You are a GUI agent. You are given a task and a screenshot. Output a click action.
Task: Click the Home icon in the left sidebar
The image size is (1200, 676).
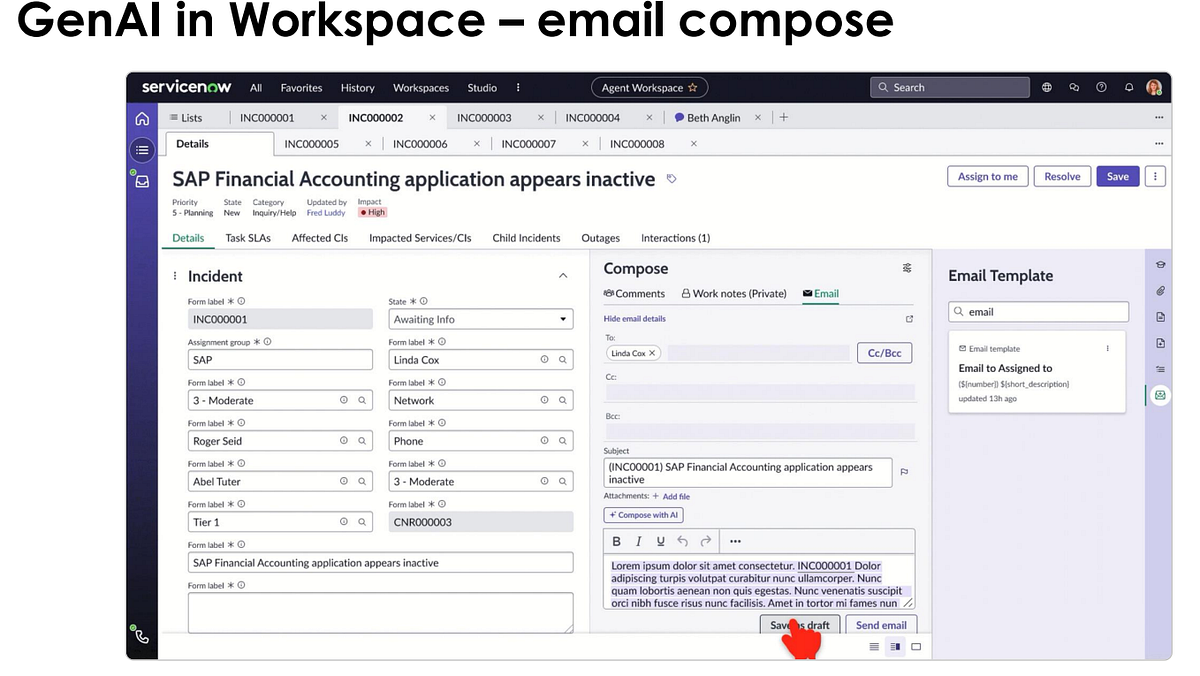pos(142,117)
